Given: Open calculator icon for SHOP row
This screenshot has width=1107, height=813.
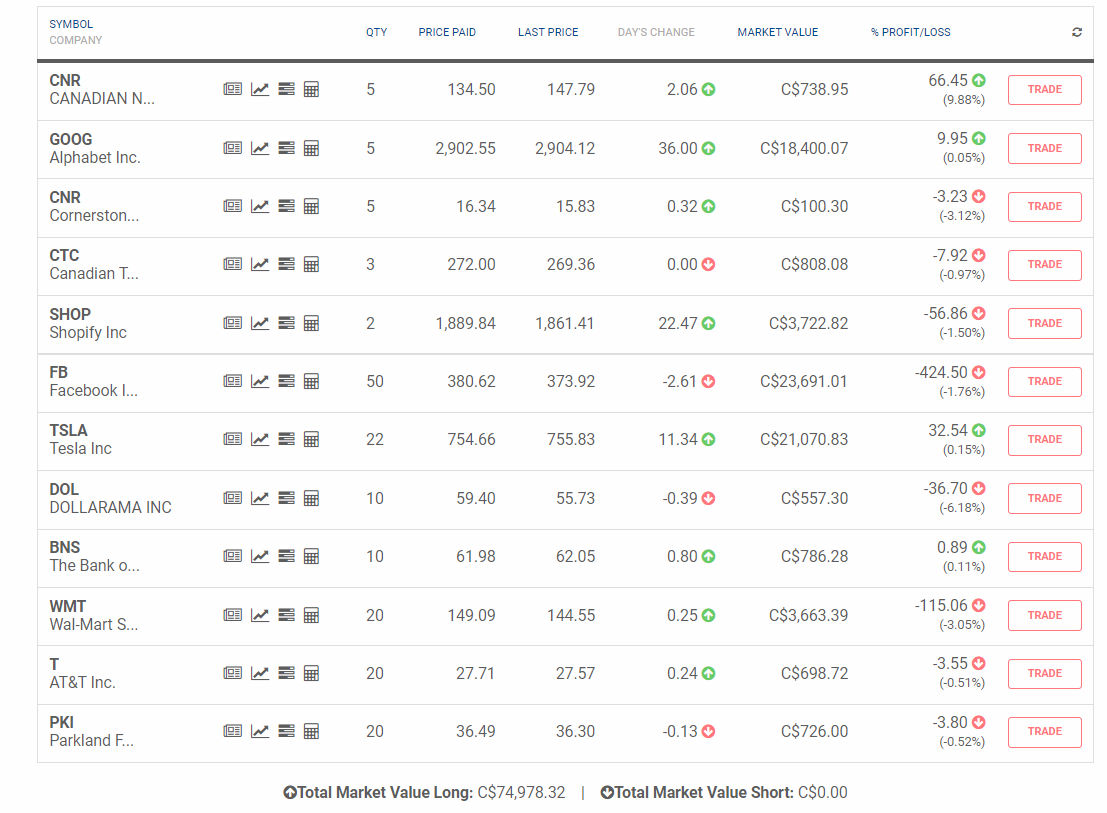Looking at the screenshot, I should [x=311, y=323].
